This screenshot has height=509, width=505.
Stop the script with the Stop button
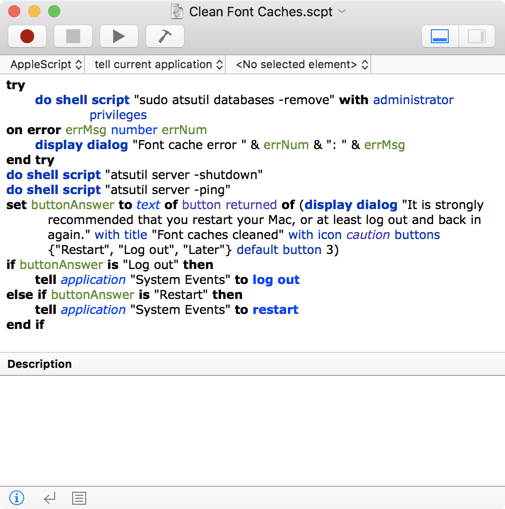point(73,36)
